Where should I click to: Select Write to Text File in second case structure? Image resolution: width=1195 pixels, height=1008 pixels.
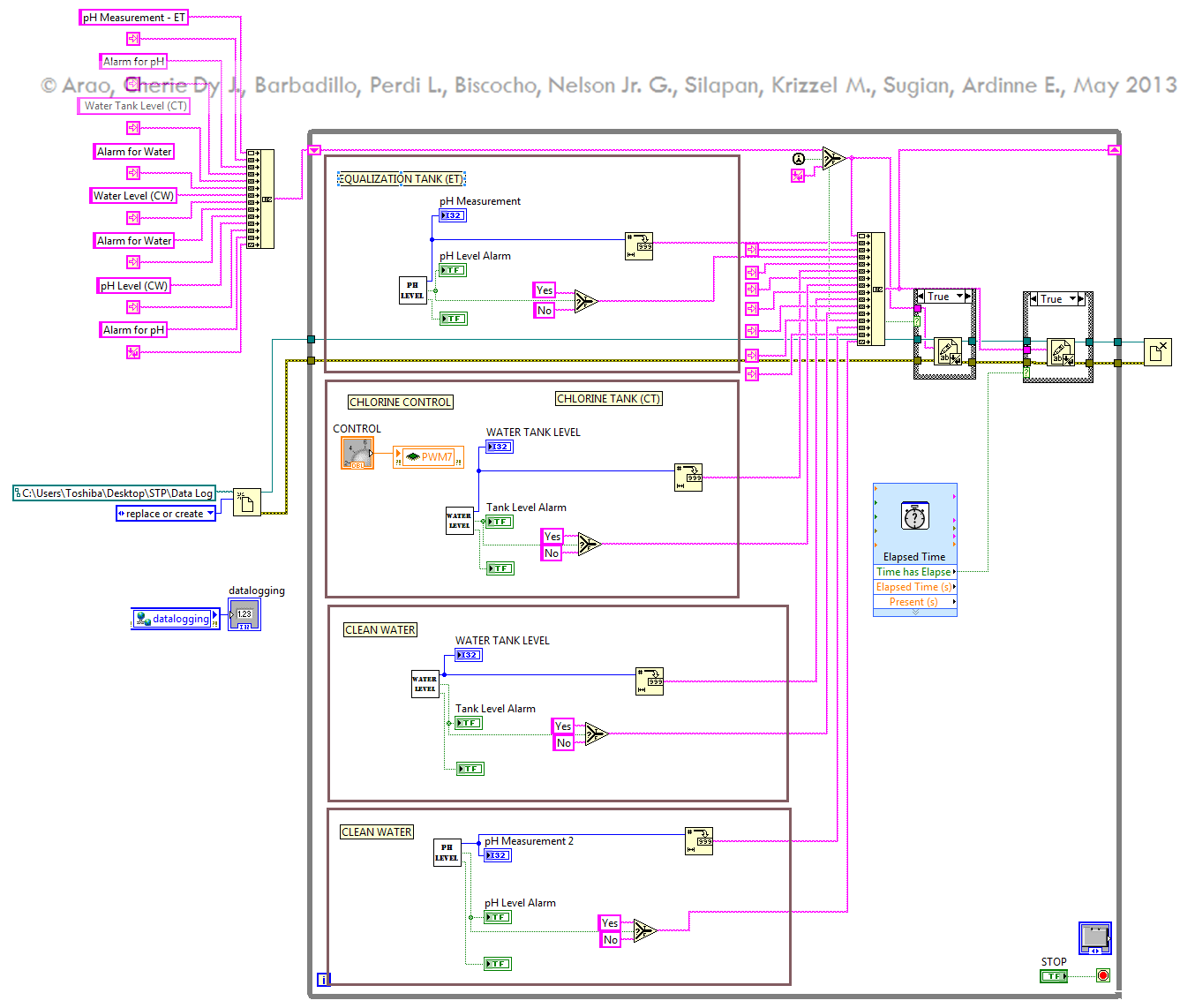1061,352
